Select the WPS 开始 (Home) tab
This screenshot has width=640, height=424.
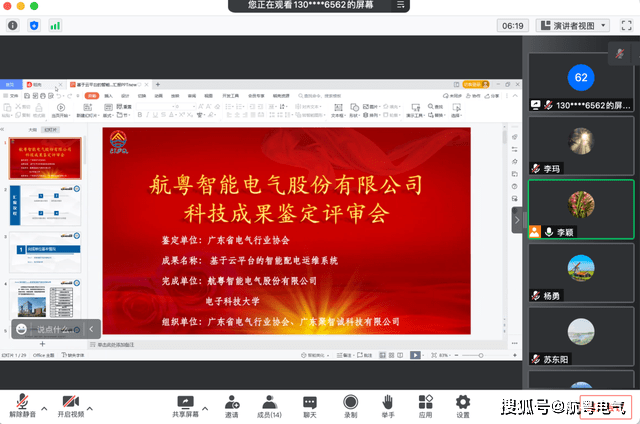[x=92, y=96]
